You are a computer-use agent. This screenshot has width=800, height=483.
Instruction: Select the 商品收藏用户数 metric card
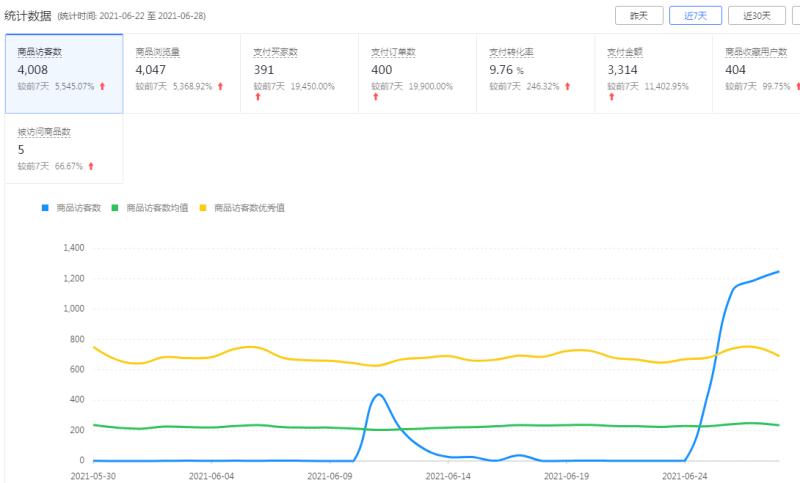756,73
